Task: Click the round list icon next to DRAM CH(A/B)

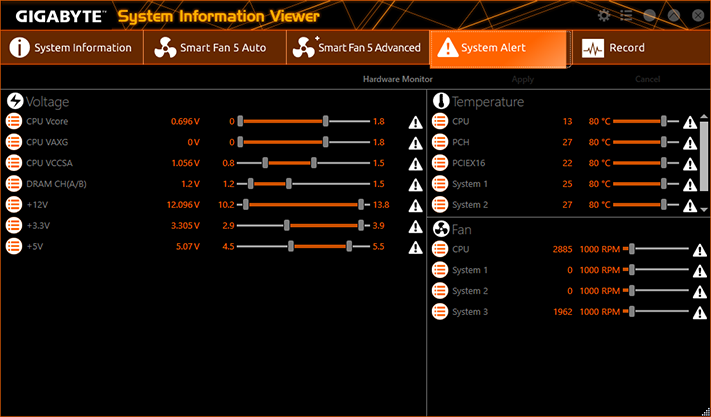Action: point(14,184)
